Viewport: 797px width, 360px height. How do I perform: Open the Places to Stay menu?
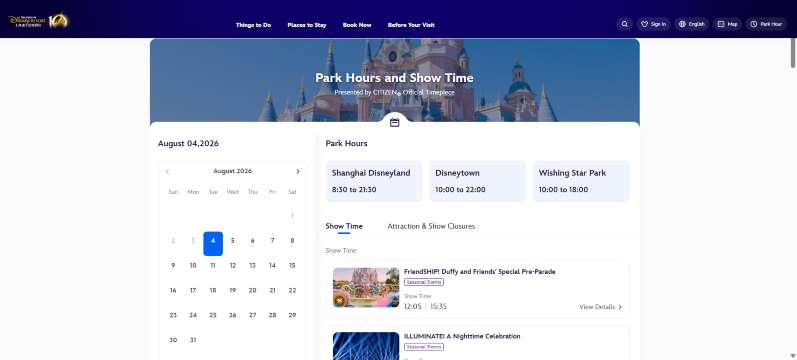tap(306, 25)
